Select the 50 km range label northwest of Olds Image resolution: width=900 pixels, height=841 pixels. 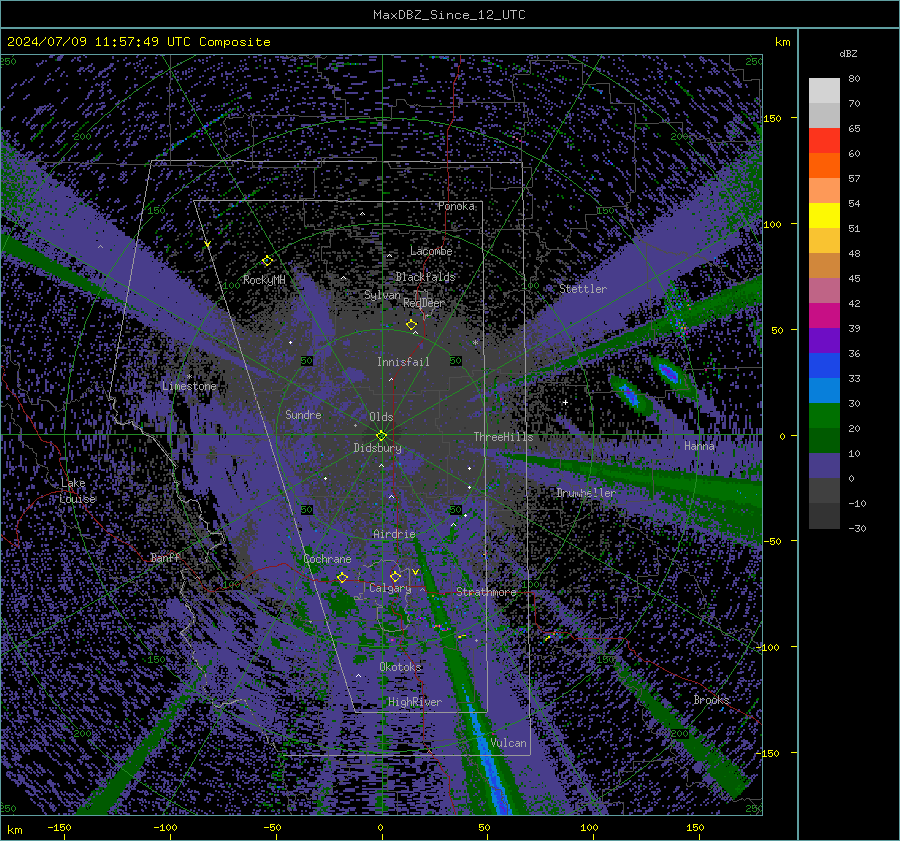[x=307, y=361]
